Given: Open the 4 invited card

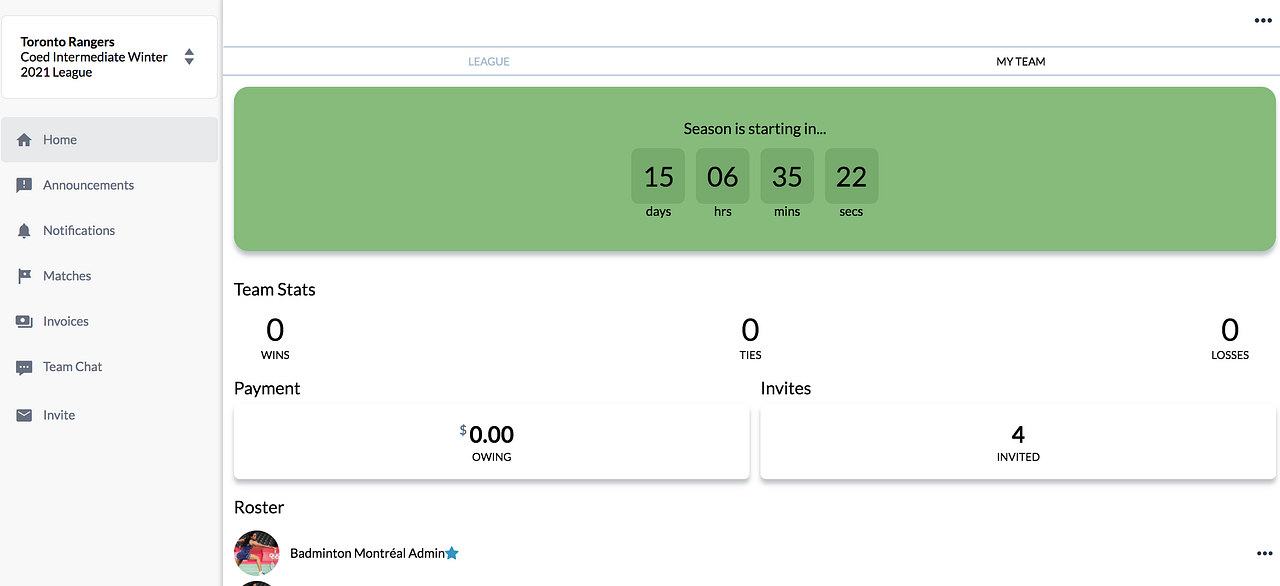Looking at the screenshot, I should (1018, 442).
